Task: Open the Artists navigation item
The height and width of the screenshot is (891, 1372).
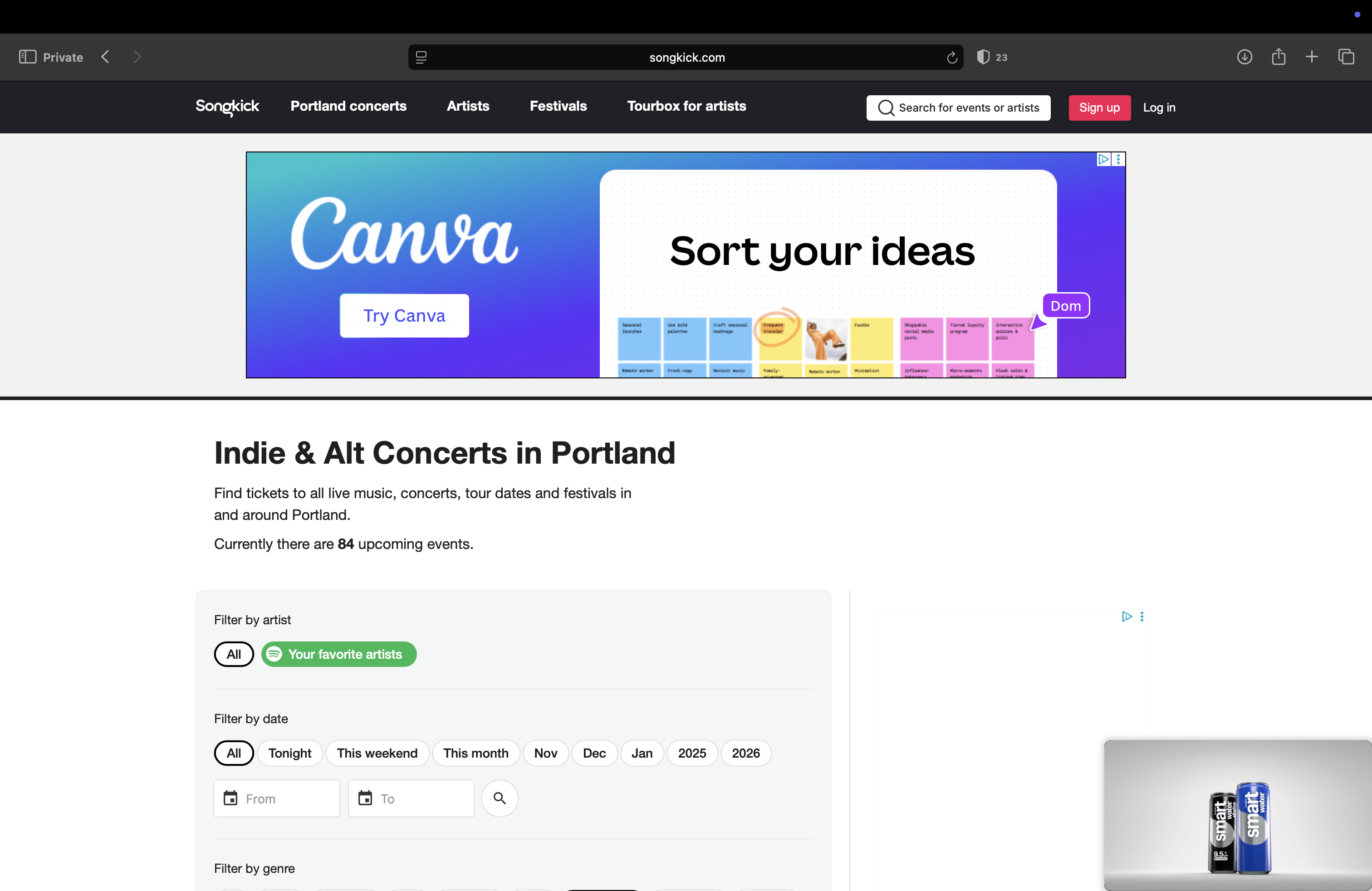Action: pyautogui.click(x=467, y=107)
